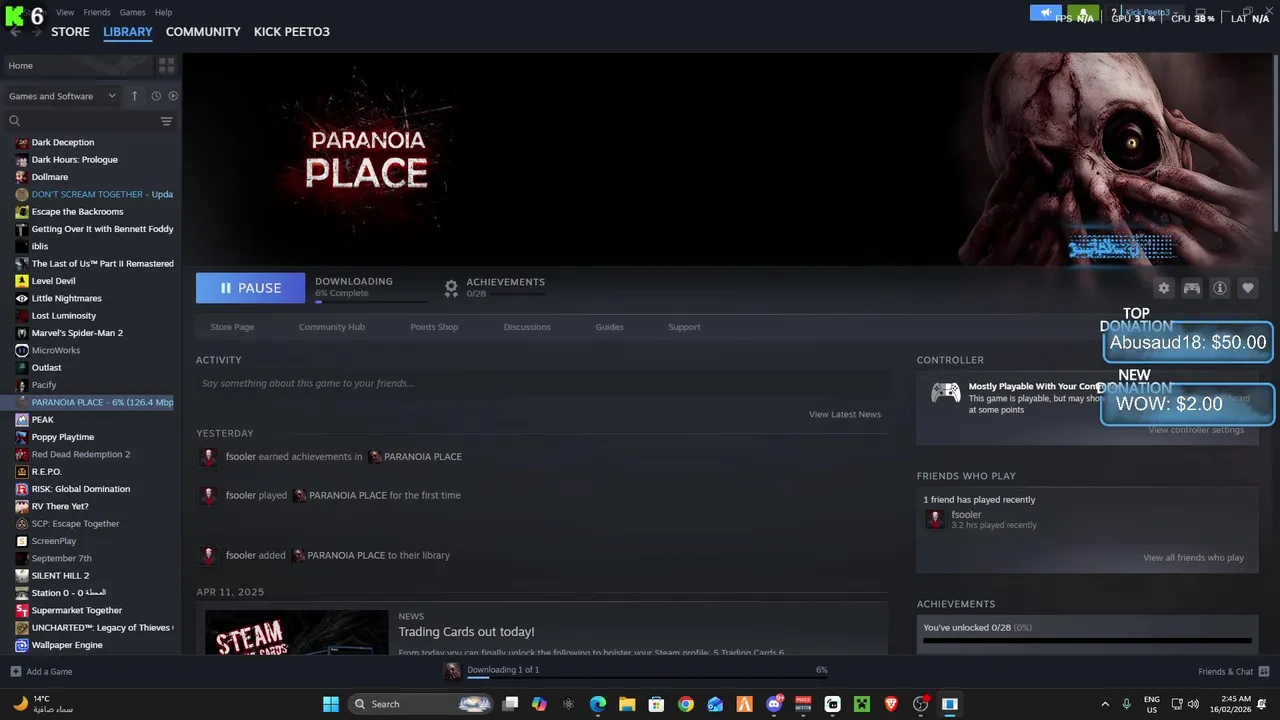Open game settings gear icon
This screenshot has width=1280, height=720.
[1163, 288]
